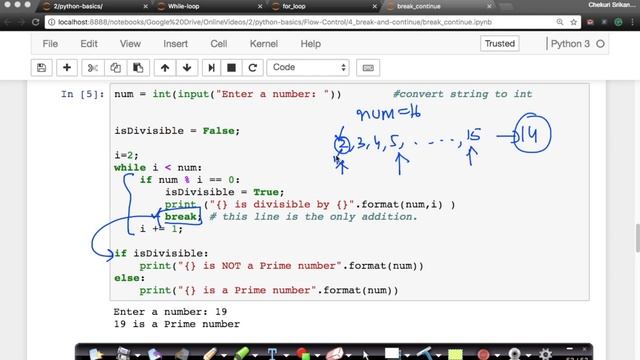The height and width of the screenshot is (360, 640).
Task: Copy selected cells icon
Action: point(116,68)
